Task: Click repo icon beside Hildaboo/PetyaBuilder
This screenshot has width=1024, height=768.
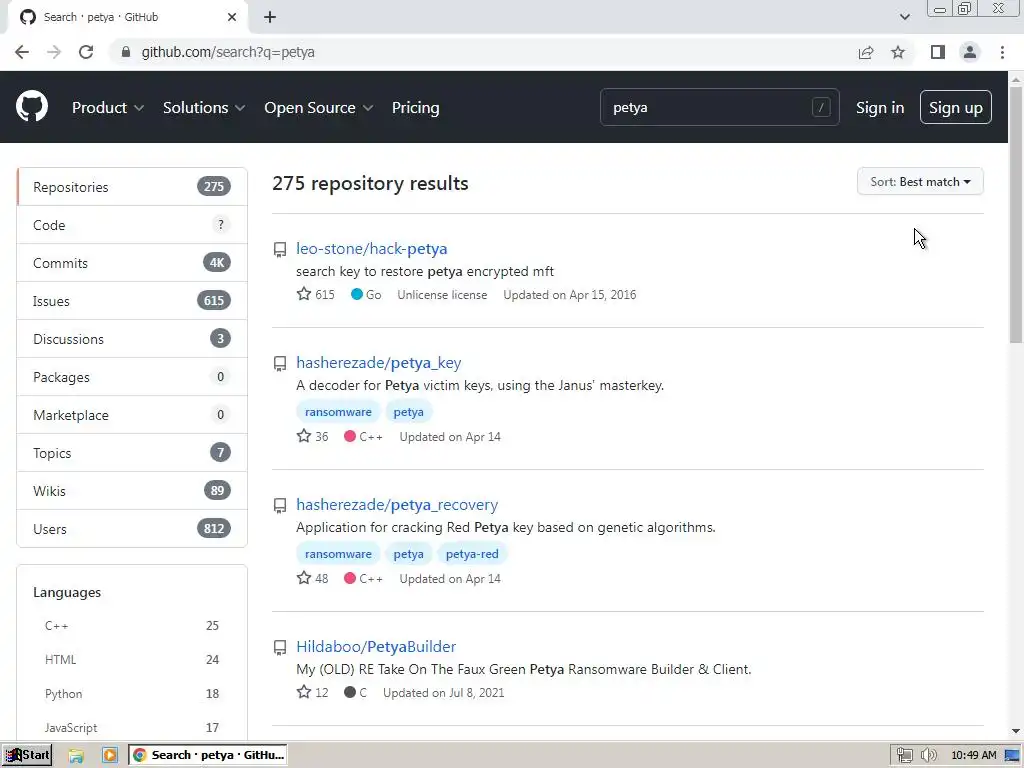Action: 280,647
